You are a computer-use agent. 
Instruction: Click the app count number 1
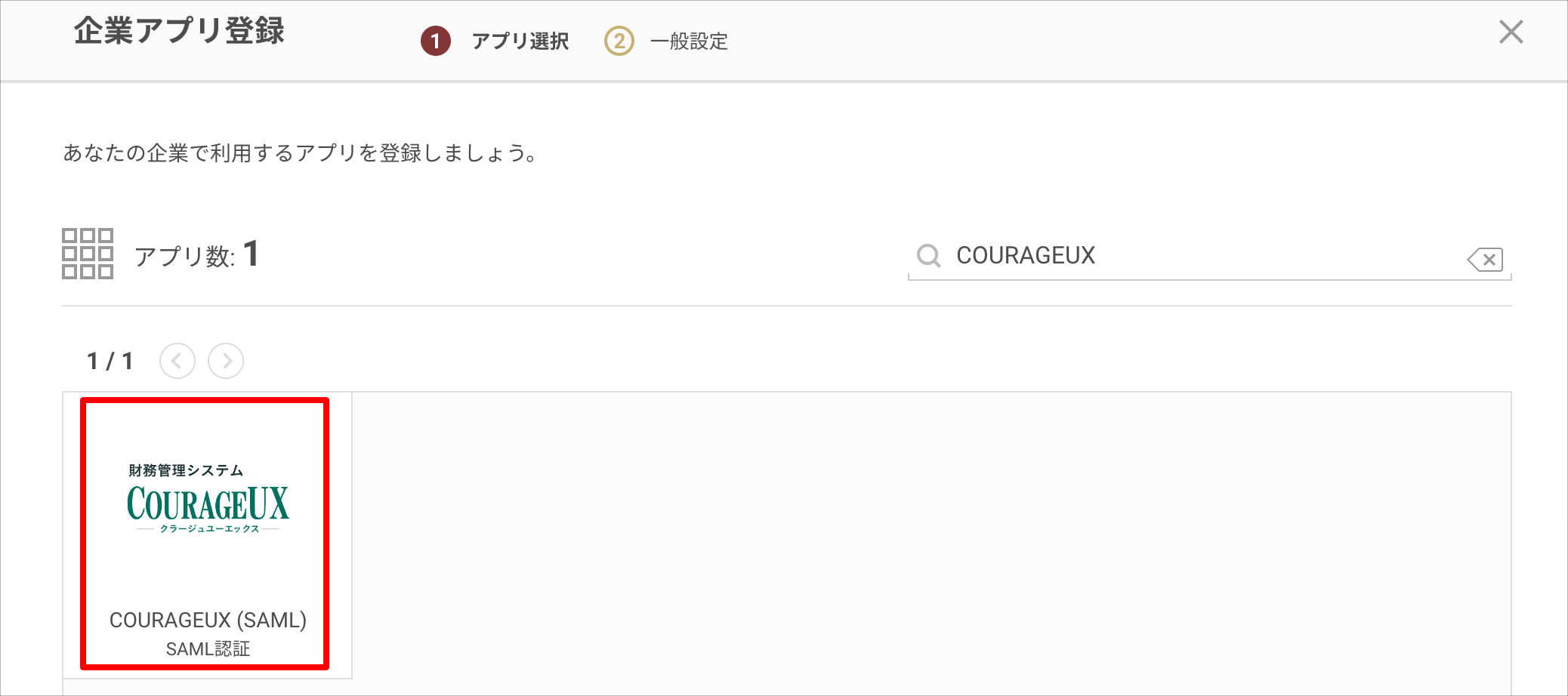[252, 254]
